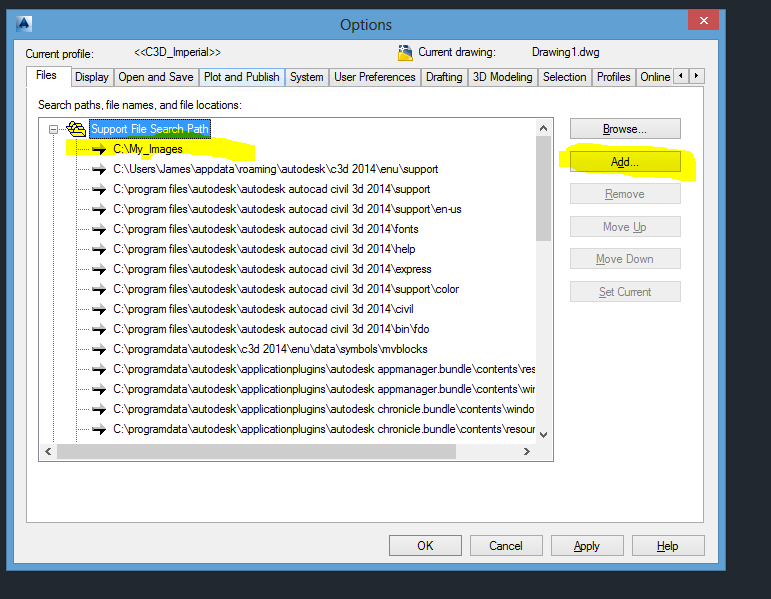Select the support\en-us path

pos(287,210)
